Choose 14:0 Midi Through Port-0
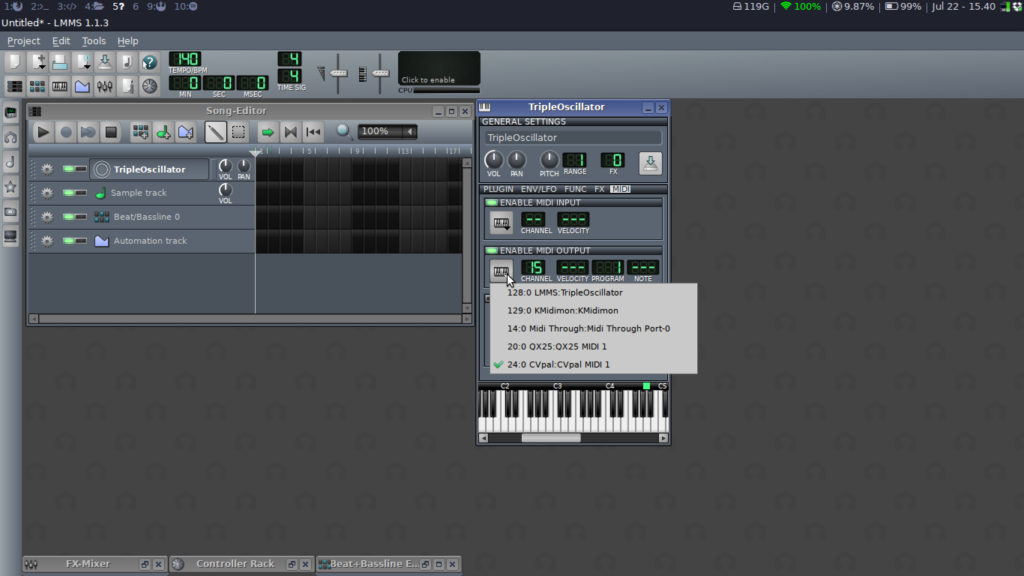Screen dimensions: 1024x576 pyautogui.click(x=593, y=328)
